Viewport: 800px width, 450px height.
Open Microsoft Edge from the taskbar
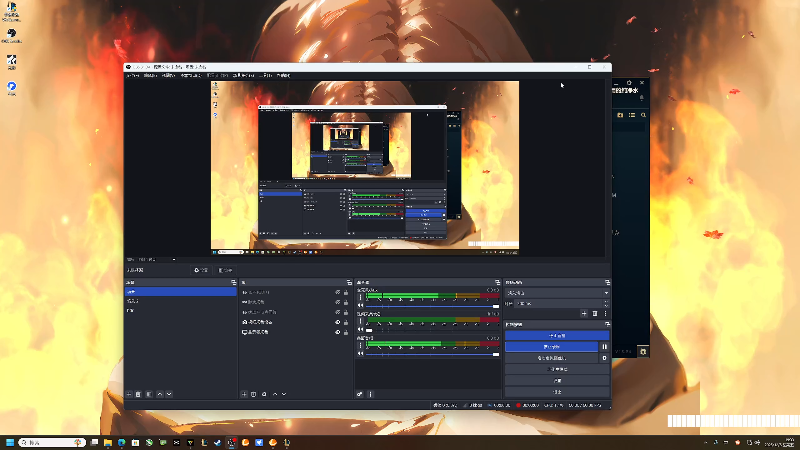pyautogui.click(x=121, y=442)
